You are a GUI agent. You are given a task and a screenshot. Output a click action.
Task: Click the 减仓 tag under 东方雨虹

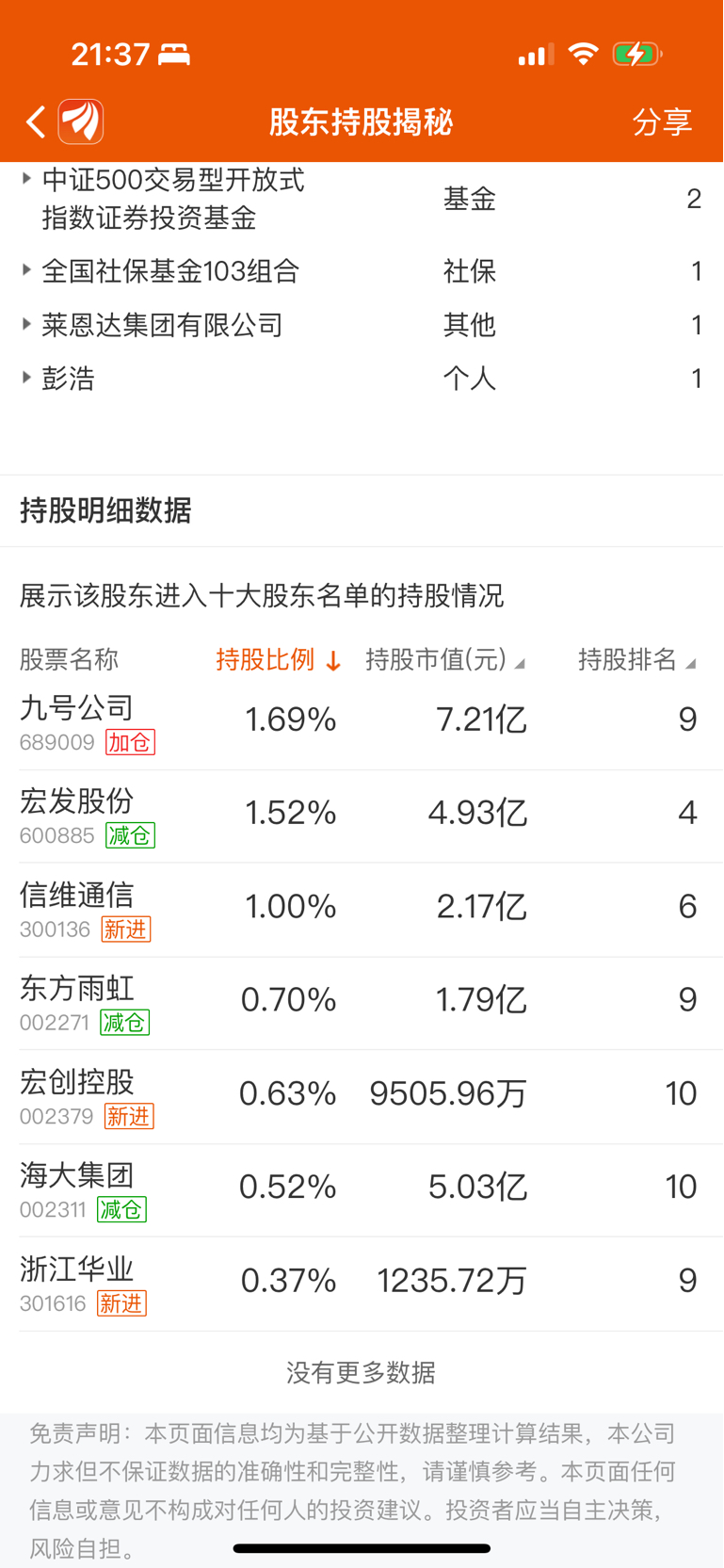[124, 1023]
